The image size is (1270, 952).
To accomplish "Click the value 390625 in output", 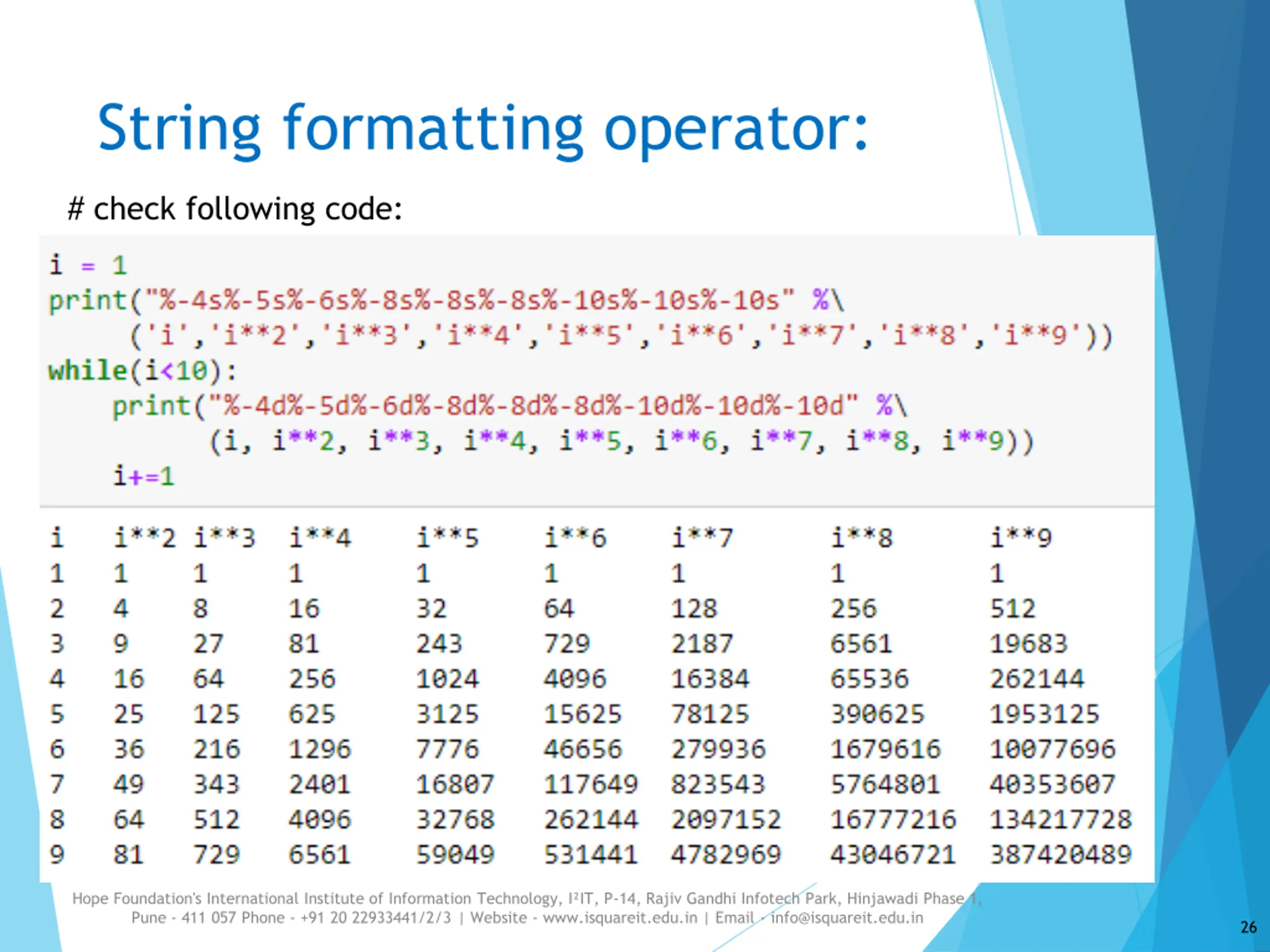I will point(878,714).
